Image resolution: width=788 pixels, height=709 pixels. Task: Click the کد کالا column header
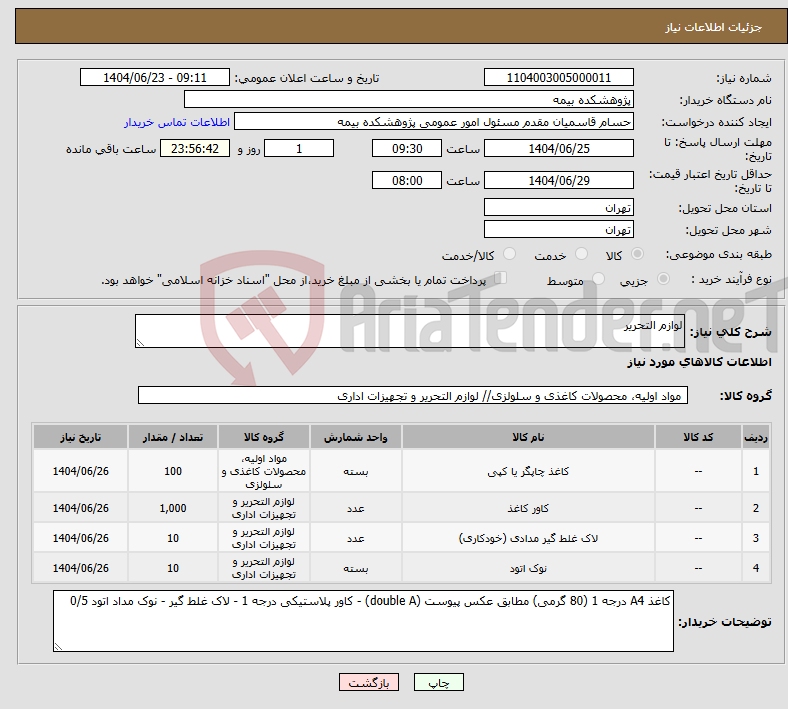(x=698, y=437)
